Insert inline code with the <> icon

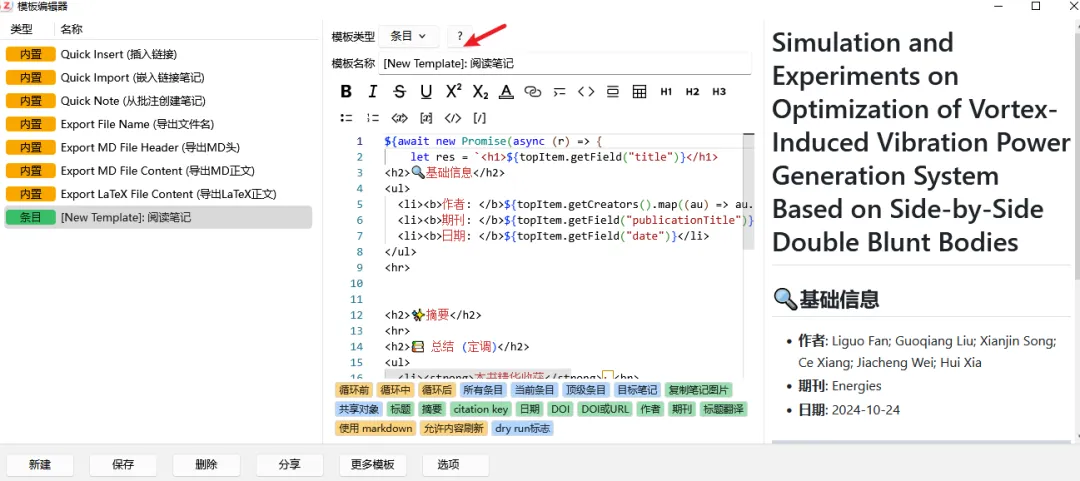pyautogui.click(x=586, y=92)
